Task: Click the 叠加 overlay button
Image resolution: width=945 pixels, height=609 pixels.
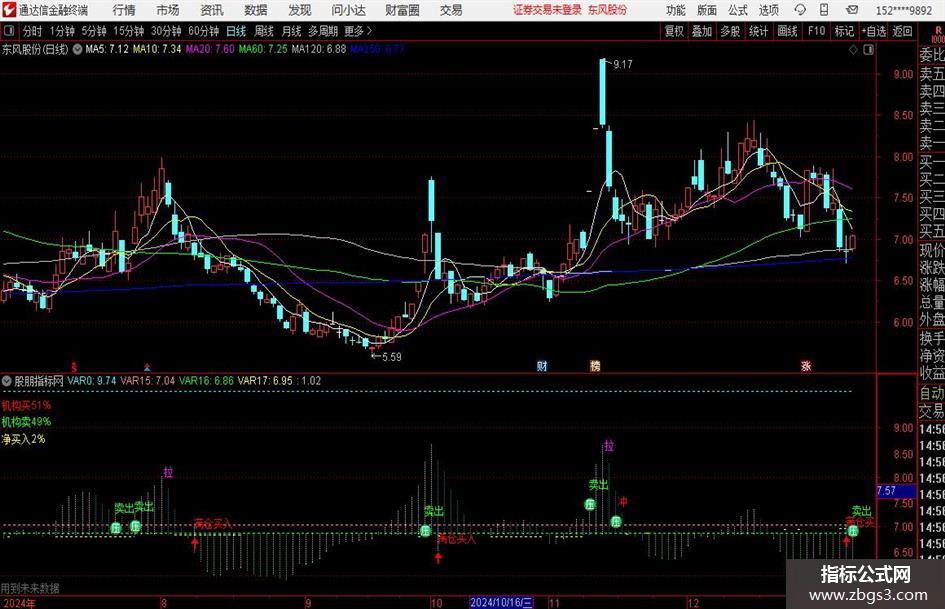Action: tap(702, 31)
